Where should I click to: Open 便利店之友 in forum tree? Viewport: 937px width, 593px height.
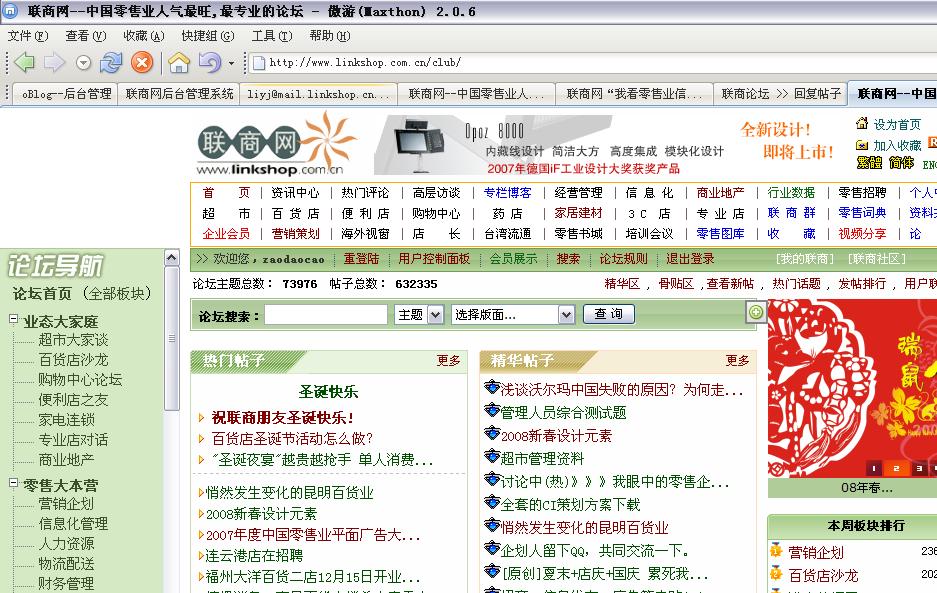[x=73, y=399]
